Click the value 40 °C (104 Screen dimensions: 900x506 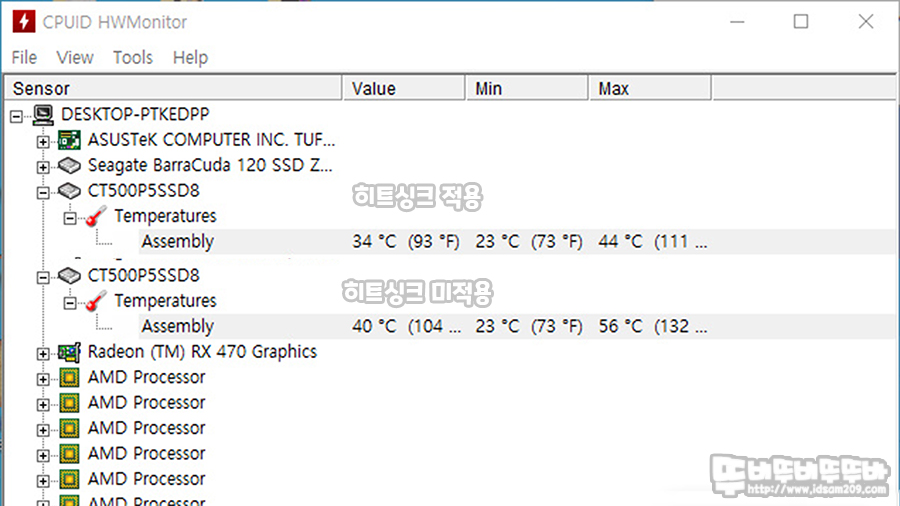(406, 326)
